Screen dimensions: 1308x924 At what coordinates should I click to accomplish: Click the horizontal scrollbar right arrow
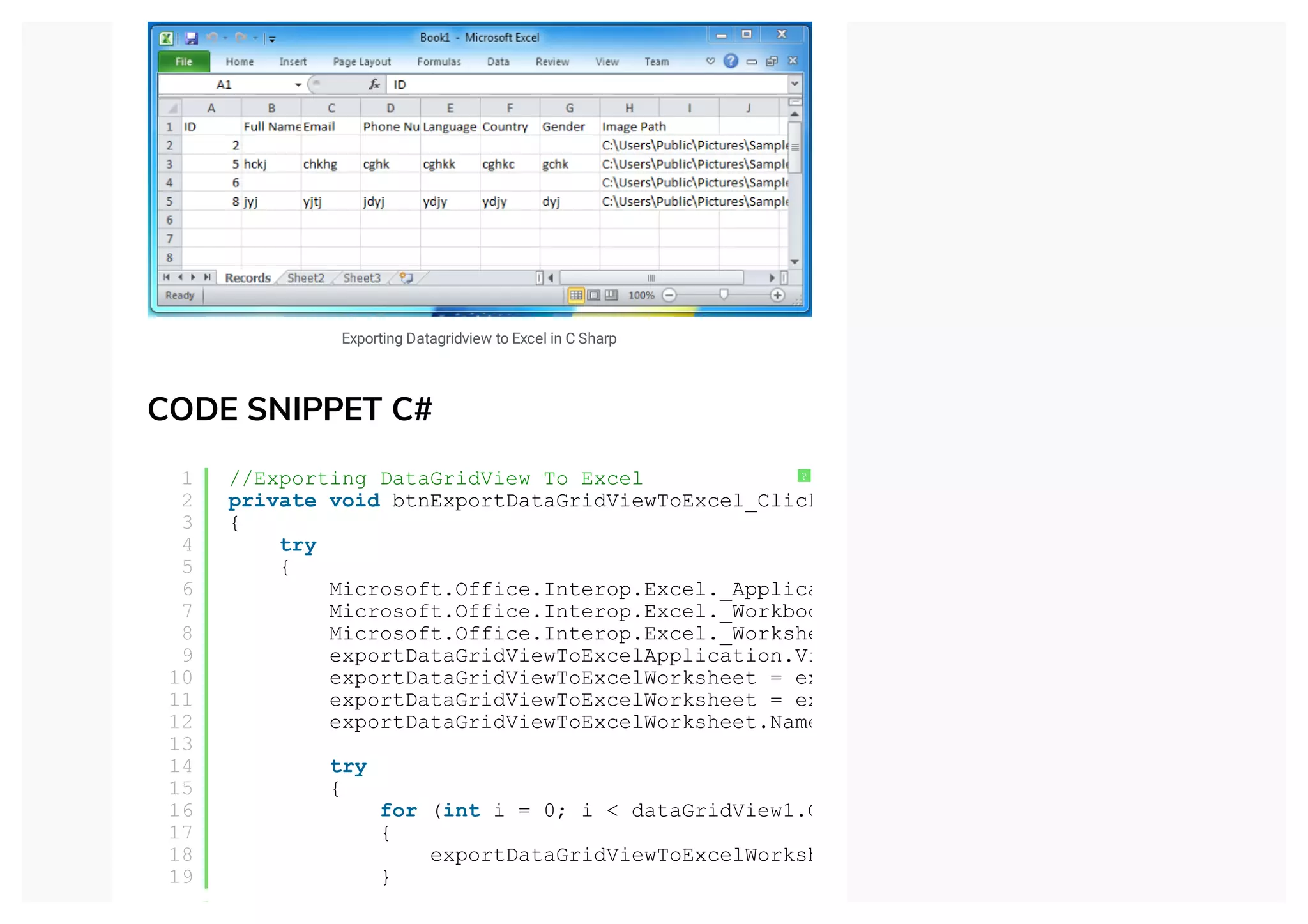point(772,278)
